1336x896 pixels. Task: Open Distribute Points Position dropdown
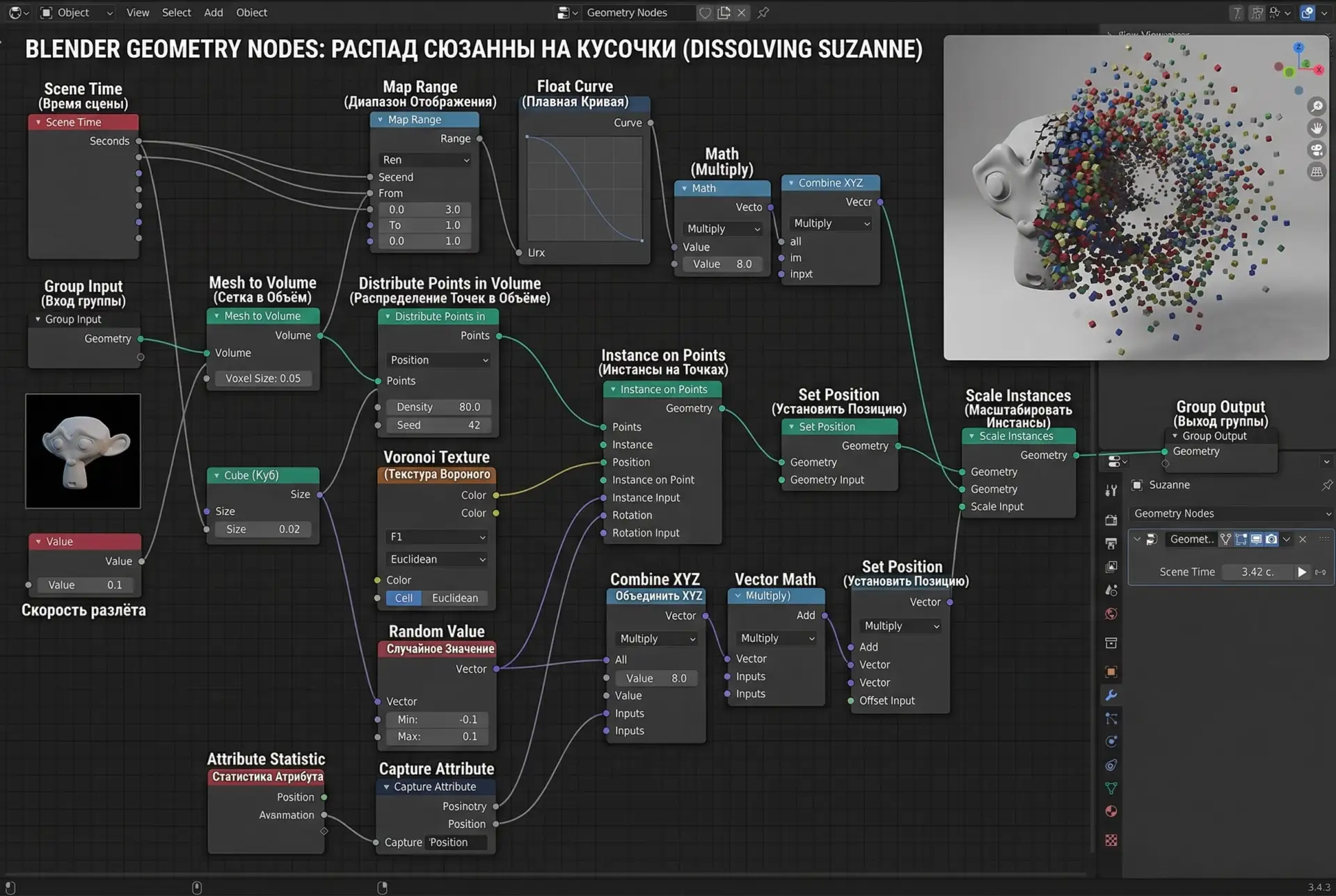(x=438, y=360)
